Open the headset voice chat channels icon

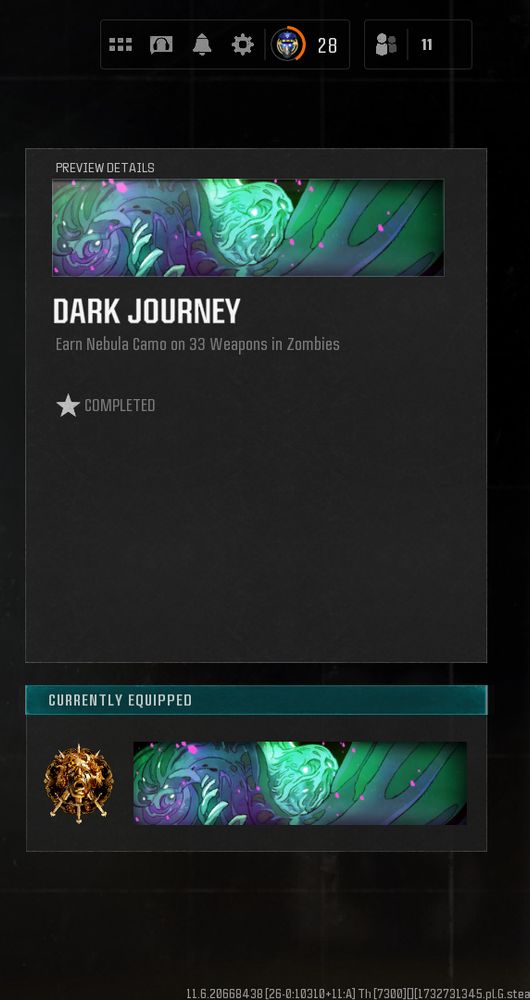(161, 45)
